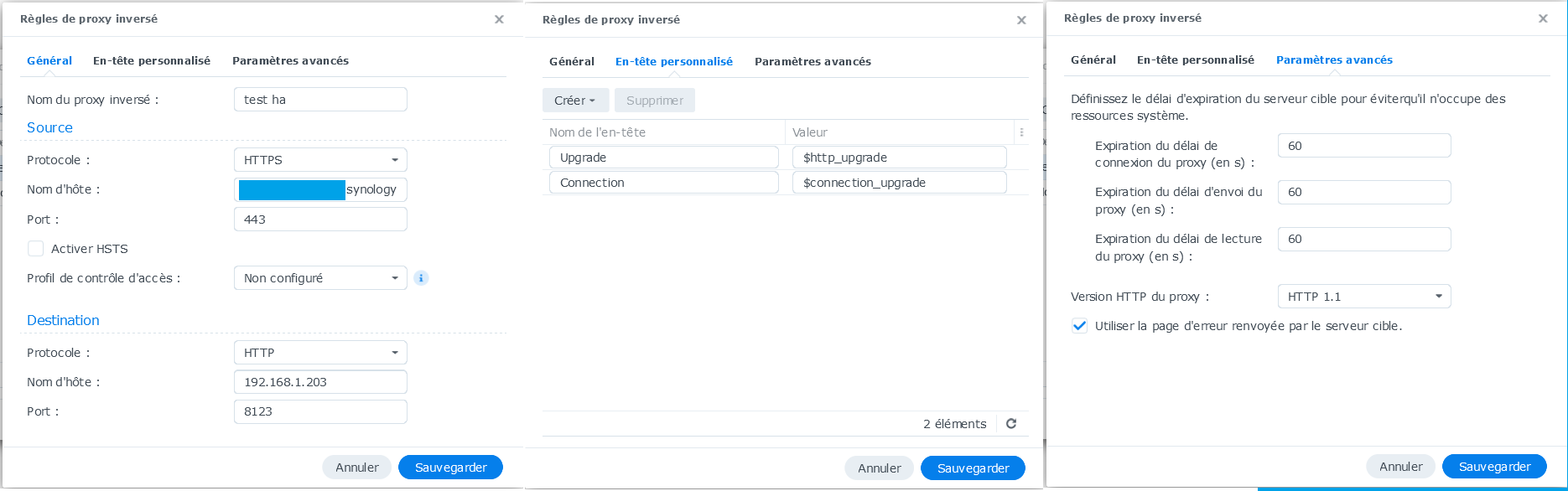Click the $http_upgrade header value field
This screenshot has height=491, width=1568.
899,158
